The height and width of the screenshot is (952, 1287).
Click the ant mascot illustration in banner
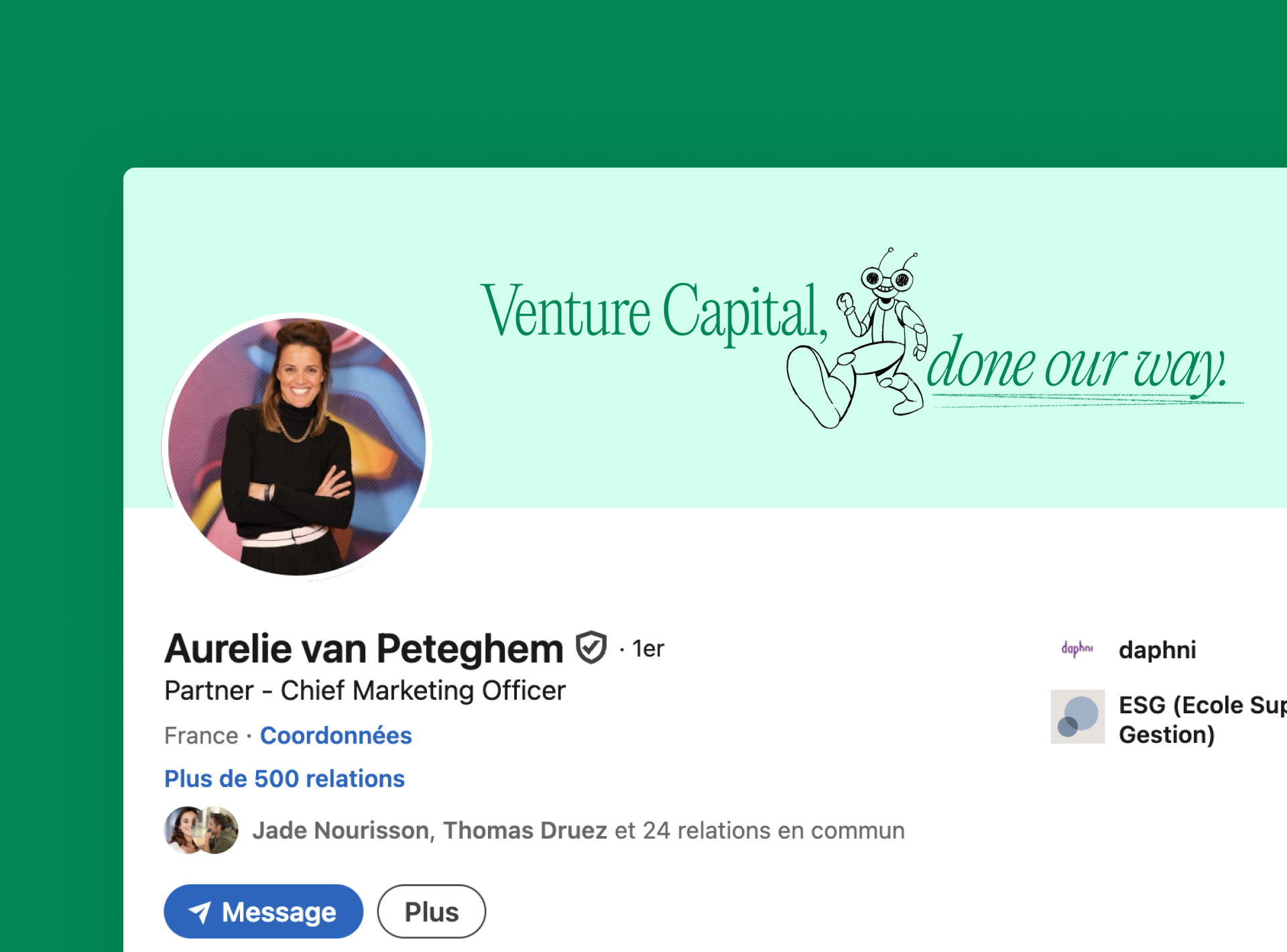tap(857, 338)
